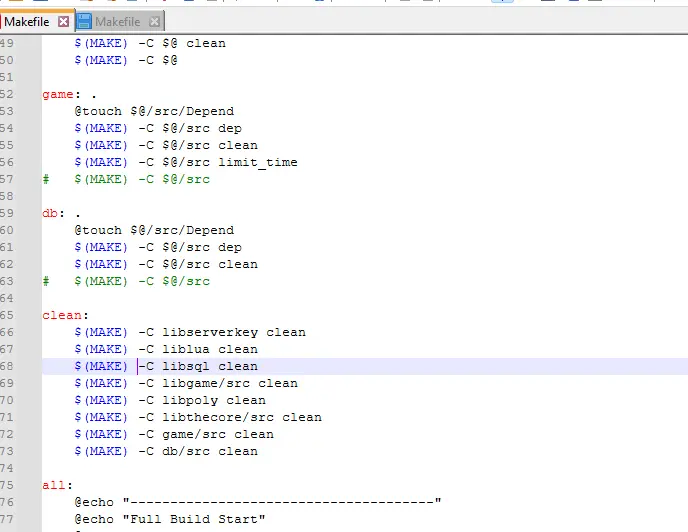
Task: Select line via margin number 68
Action: pyautogui.click(x=7, y=367)
